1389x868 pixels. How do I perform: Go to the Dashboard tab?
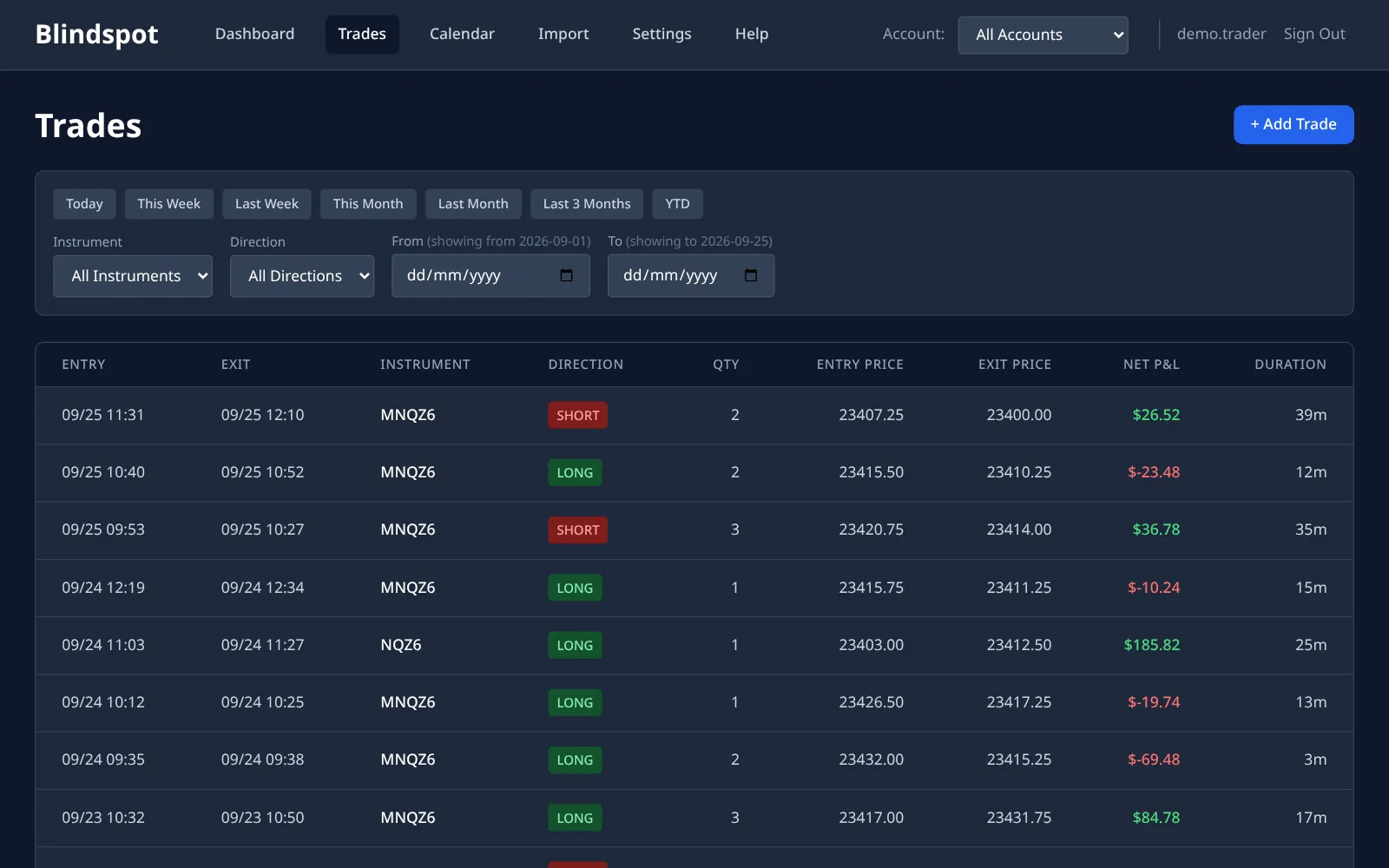tap(254, 34)
